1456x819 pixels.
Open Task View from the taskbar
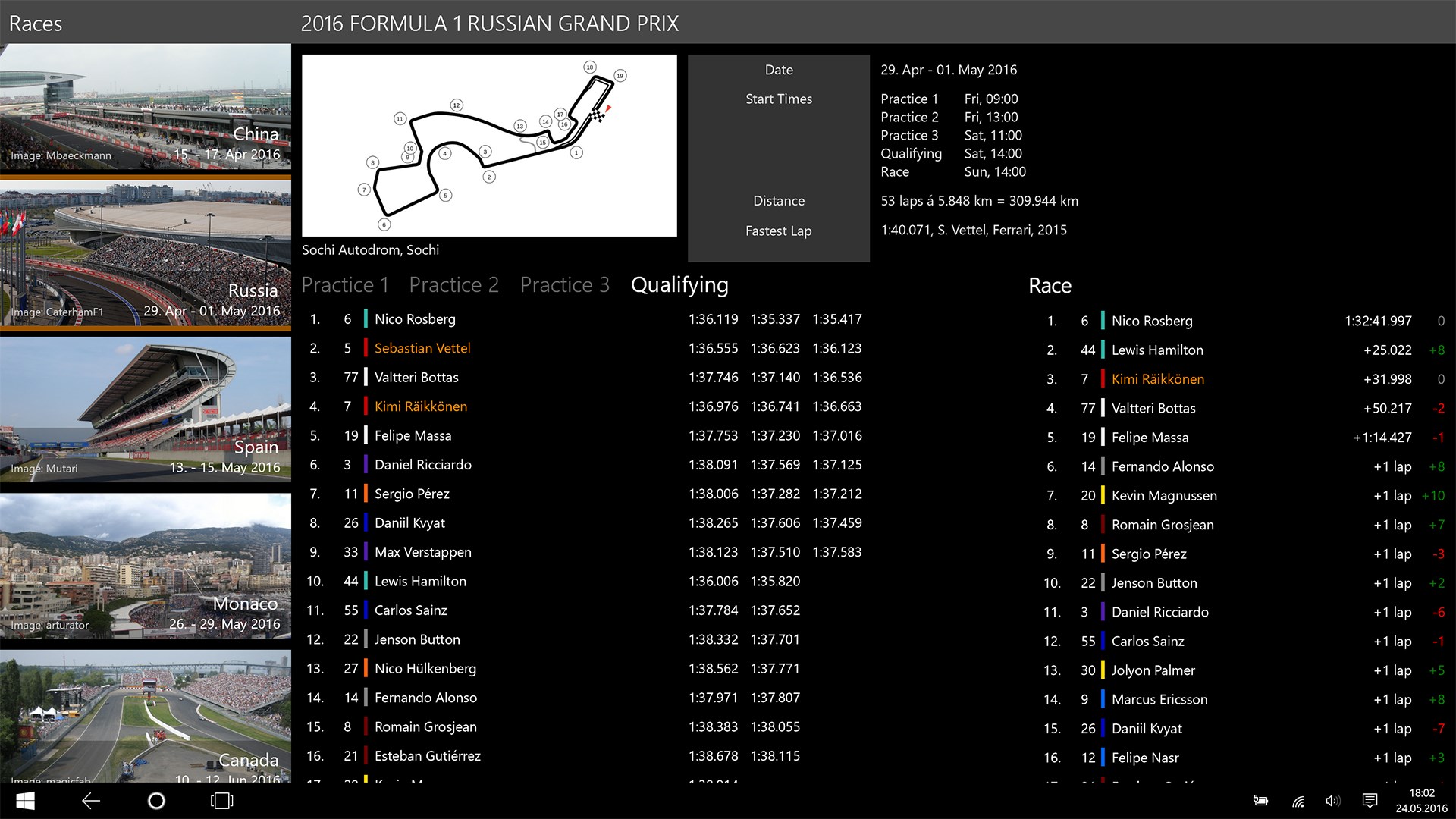click(x=221, y=800)
